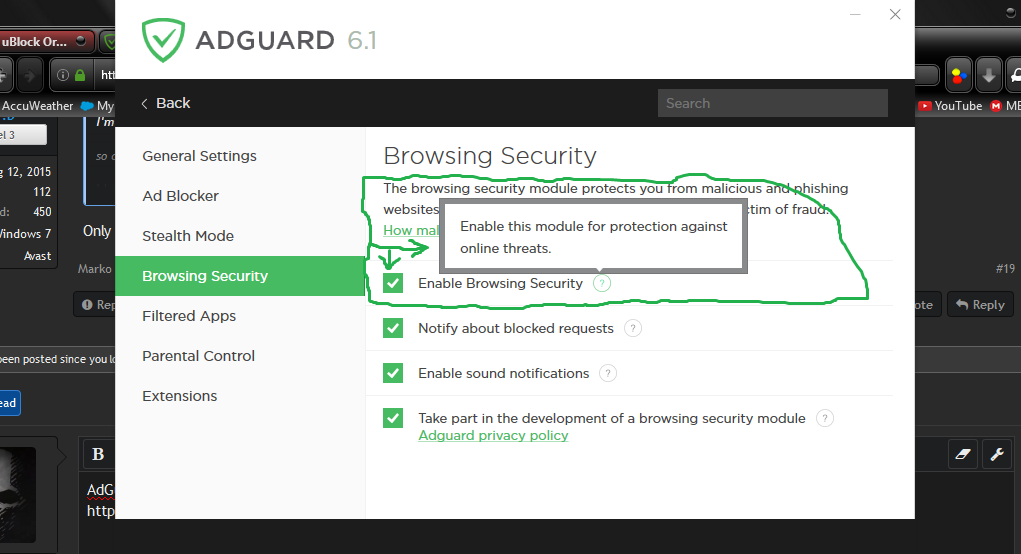The image size is (1021, 554).
Task: Click the browser downloads arrow icon
Action: 988,75
